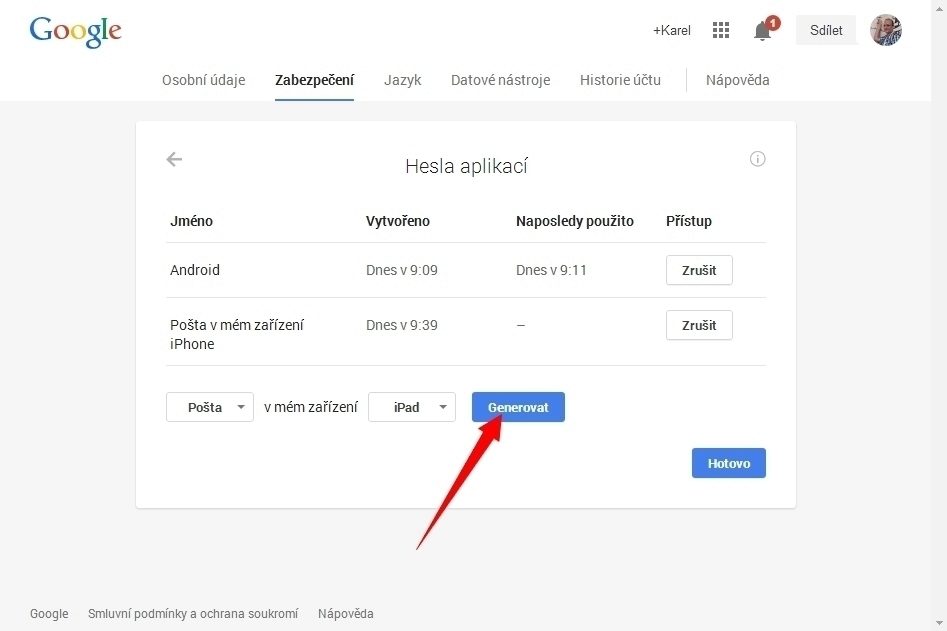Click the Sdílet button
This screenshot has height=631, width=947.
[826, 30]
